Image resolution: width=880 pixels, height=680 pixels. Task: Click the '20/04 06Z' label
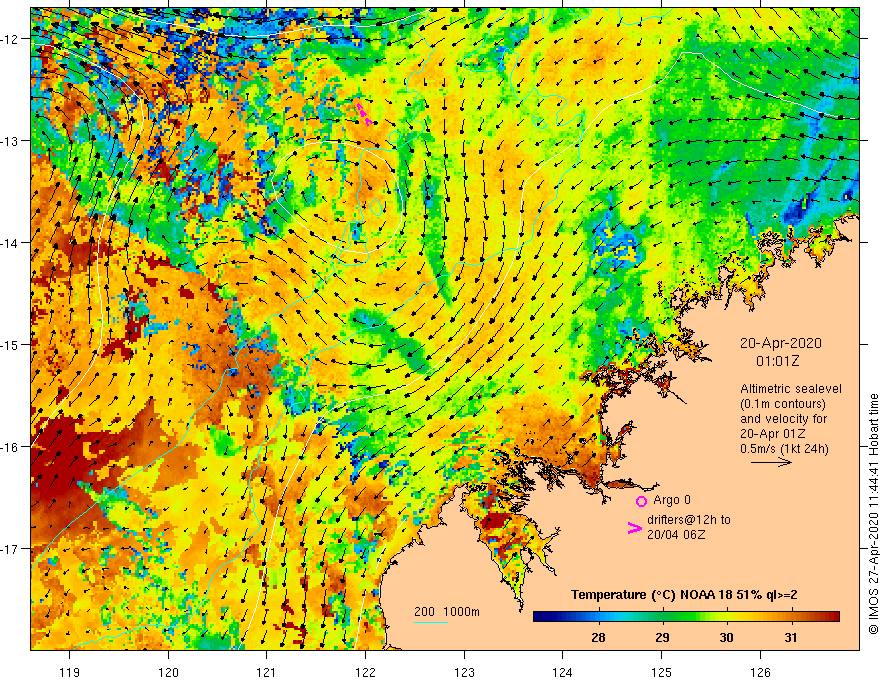click(676, 535)
